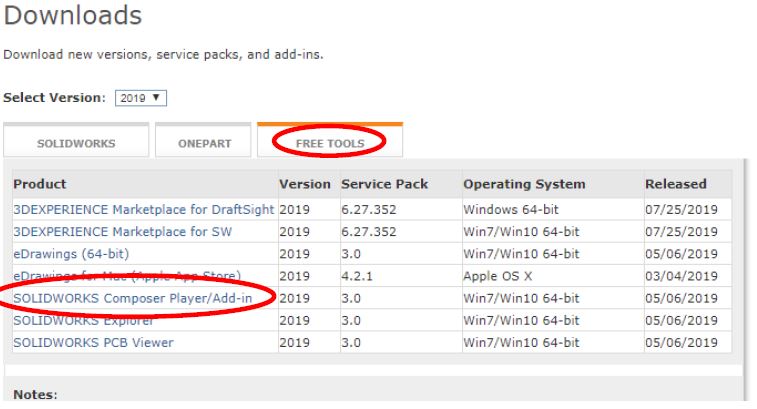Switch to the ONEPART tab
This screenshot has width=757, height=409.
203,141
